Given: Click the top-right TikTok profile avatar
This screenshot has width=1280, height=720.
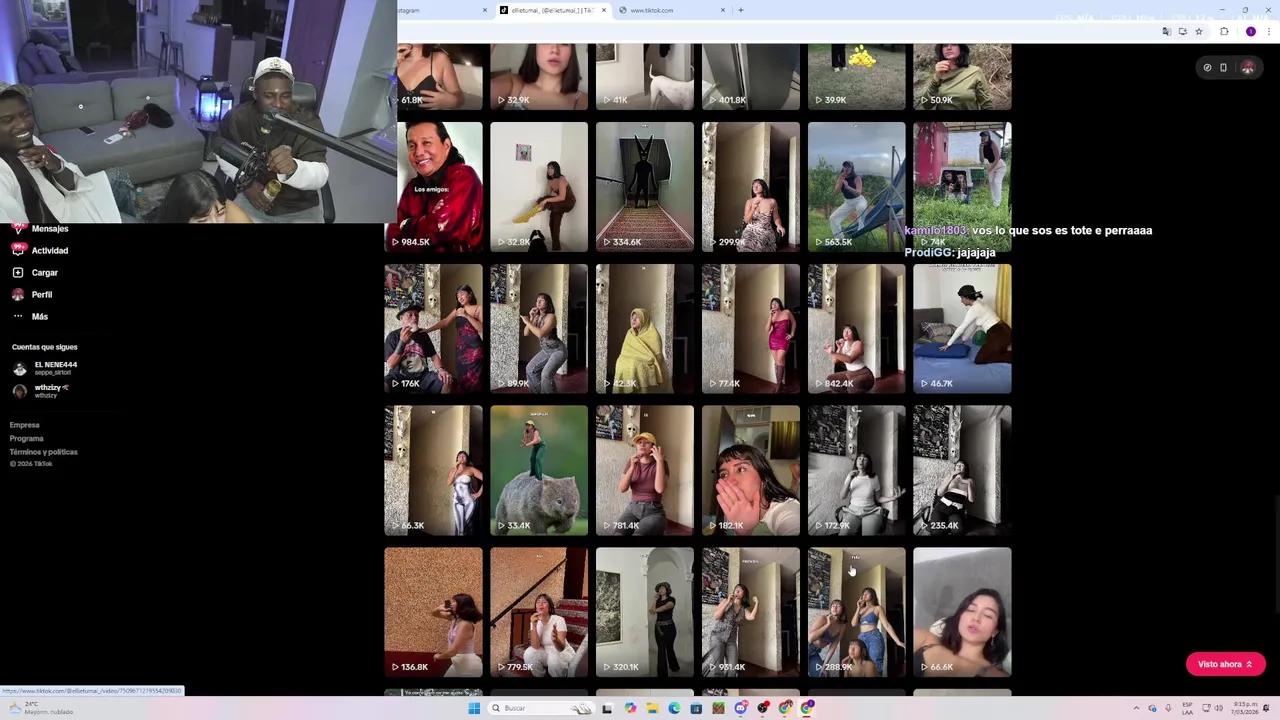Looking at the screenshot, I should pos(1248,67).
